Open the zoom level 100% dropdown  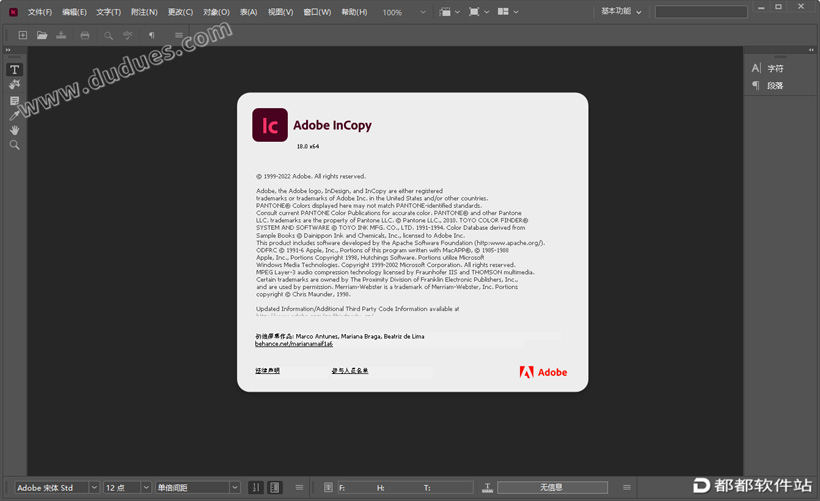pyautogui.click(x=423, y=12)
